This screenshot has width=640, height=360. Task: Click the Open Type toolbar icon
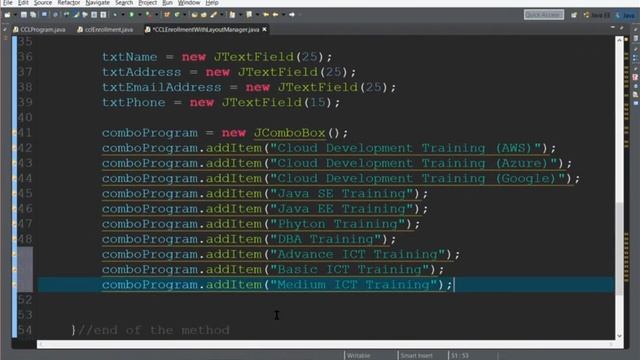tap(195, 15)
